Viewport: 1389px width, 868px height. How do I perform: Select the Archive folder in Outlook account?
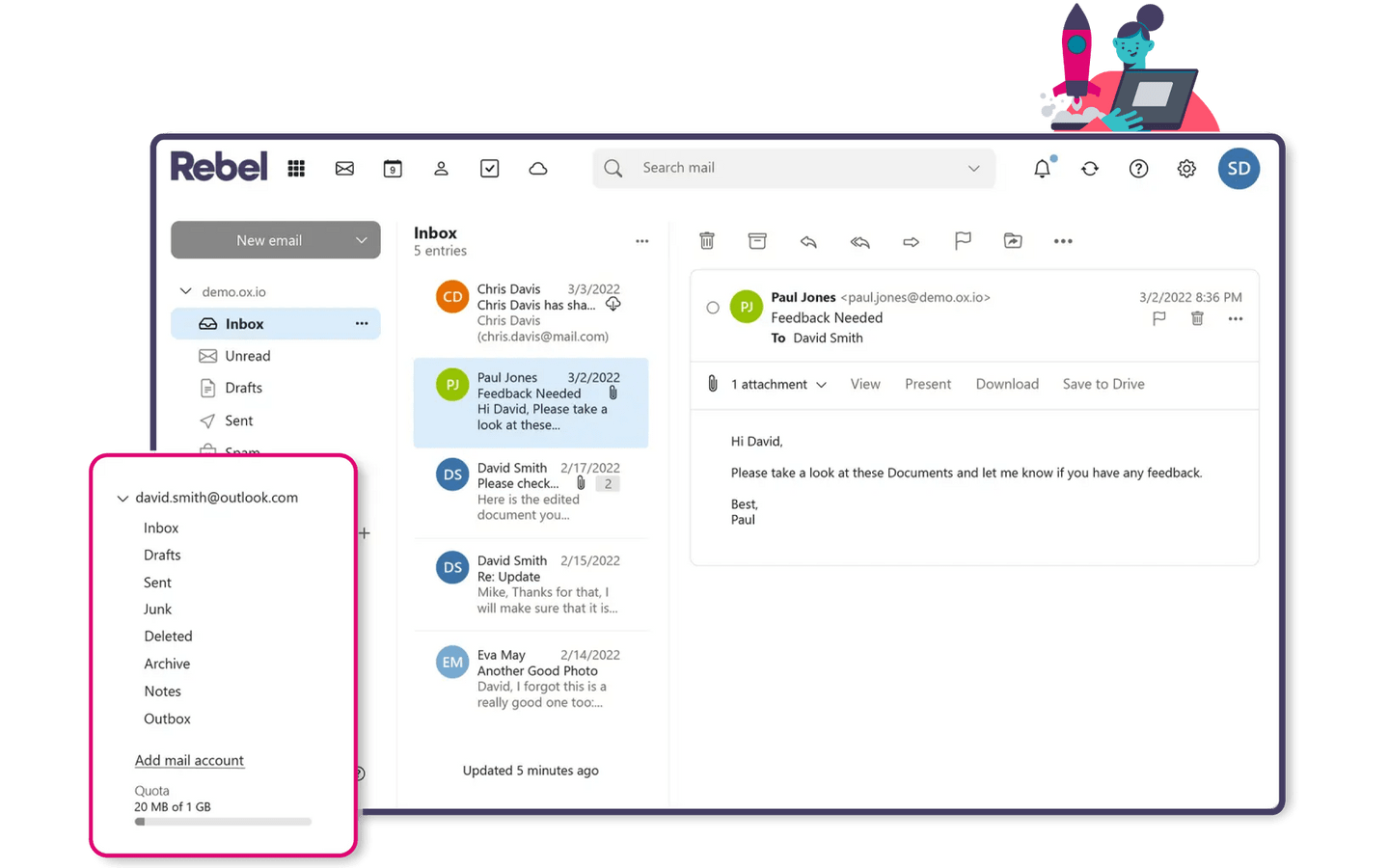[167, 664]
